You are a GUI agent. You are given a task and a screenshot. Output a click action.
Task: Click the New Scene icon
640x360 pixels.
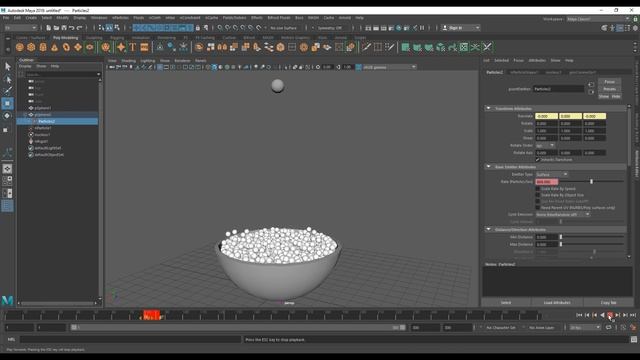coord(49,28)
